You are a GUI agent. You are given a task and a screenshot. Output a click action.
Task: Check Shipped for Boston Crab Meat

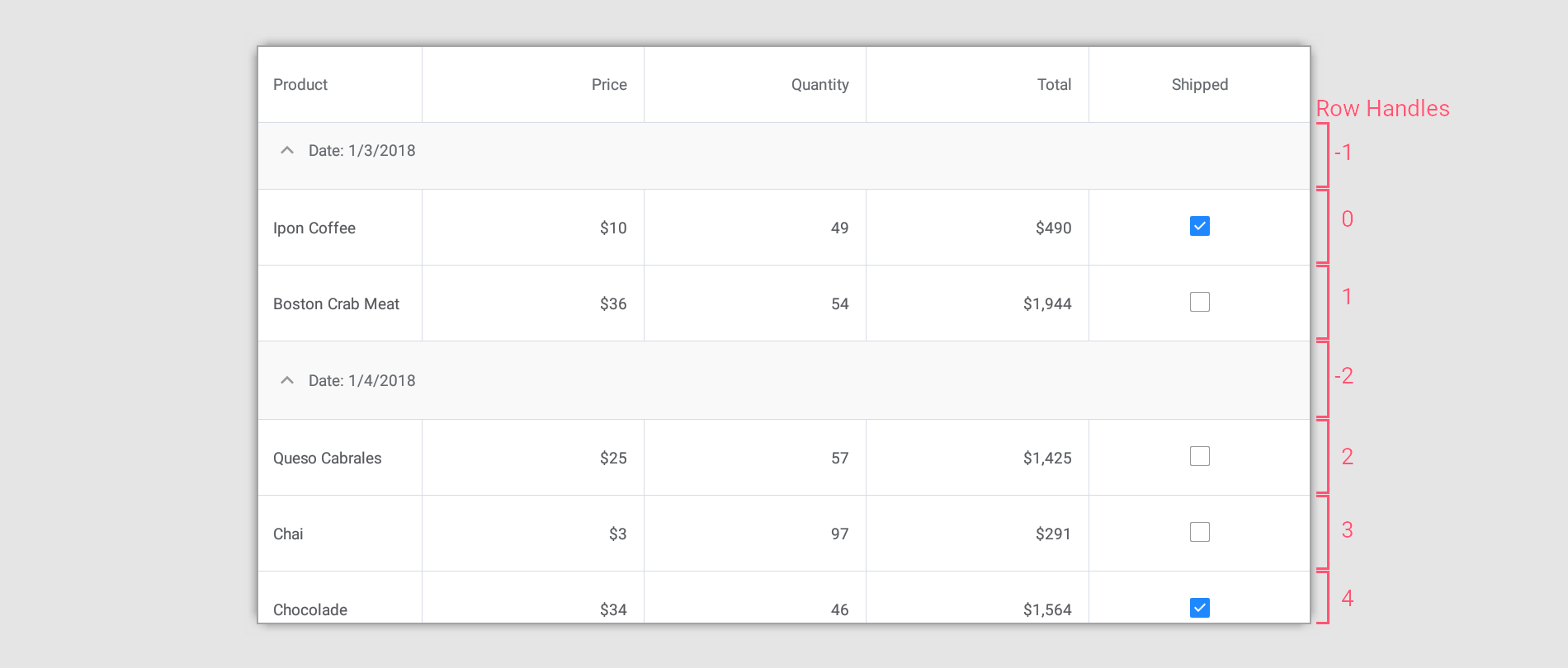tap(1200, 302)
